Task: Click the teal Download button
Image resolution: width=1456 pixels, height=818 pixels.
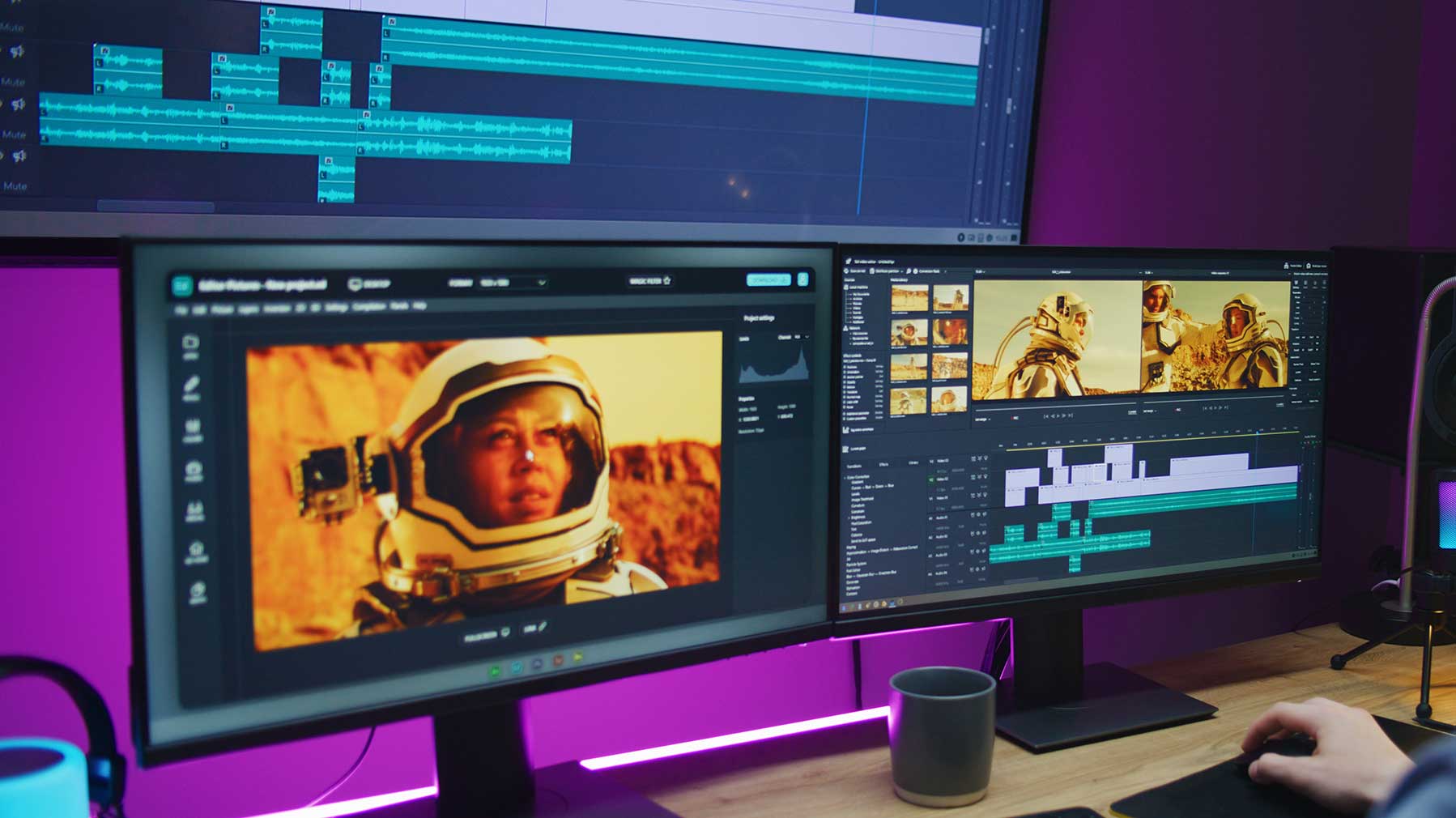Action: (767, 280)
